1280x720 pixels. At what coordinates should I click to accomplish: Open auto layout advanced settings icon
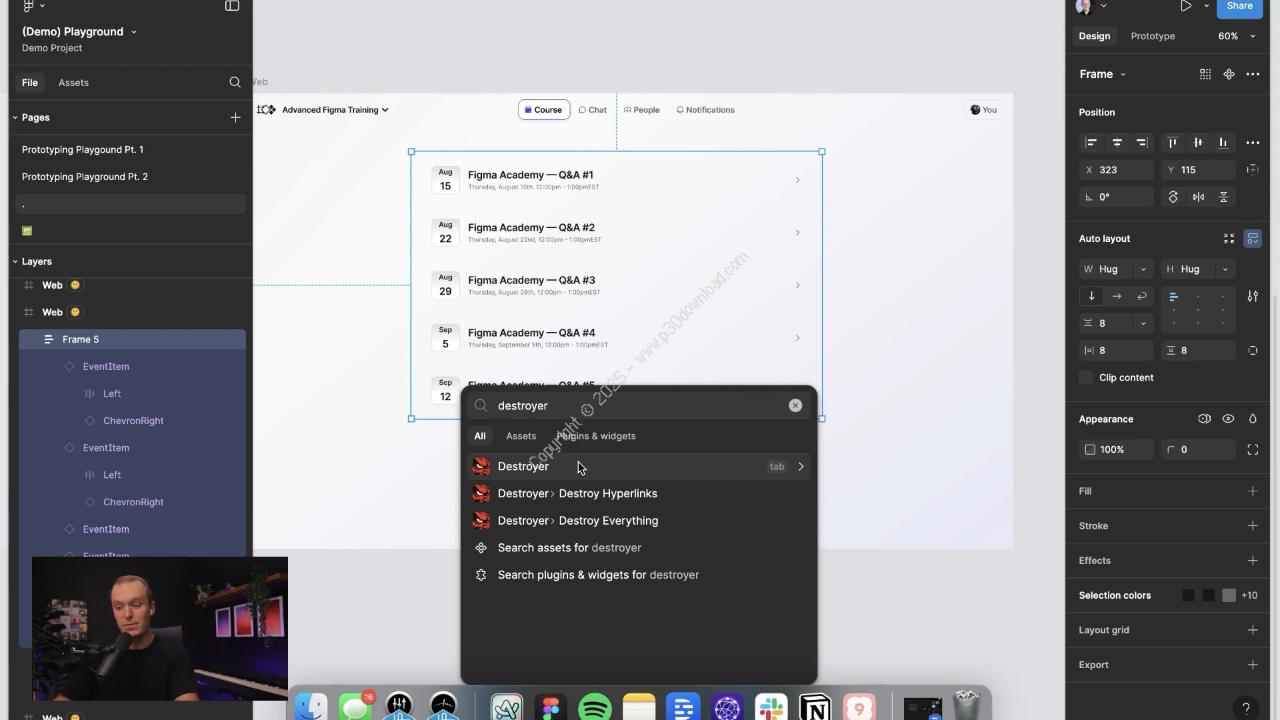tap(1253, 296)
